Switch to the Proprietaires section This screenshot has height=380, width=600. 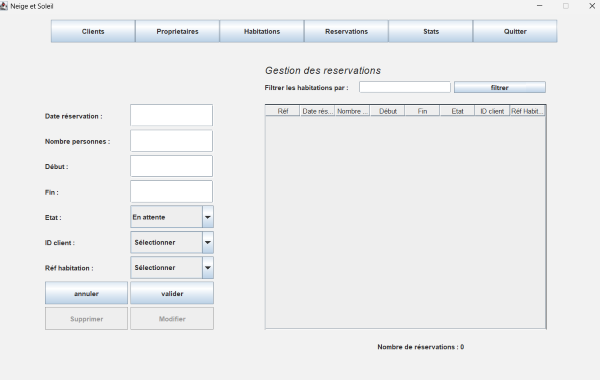tap(178, 31)
